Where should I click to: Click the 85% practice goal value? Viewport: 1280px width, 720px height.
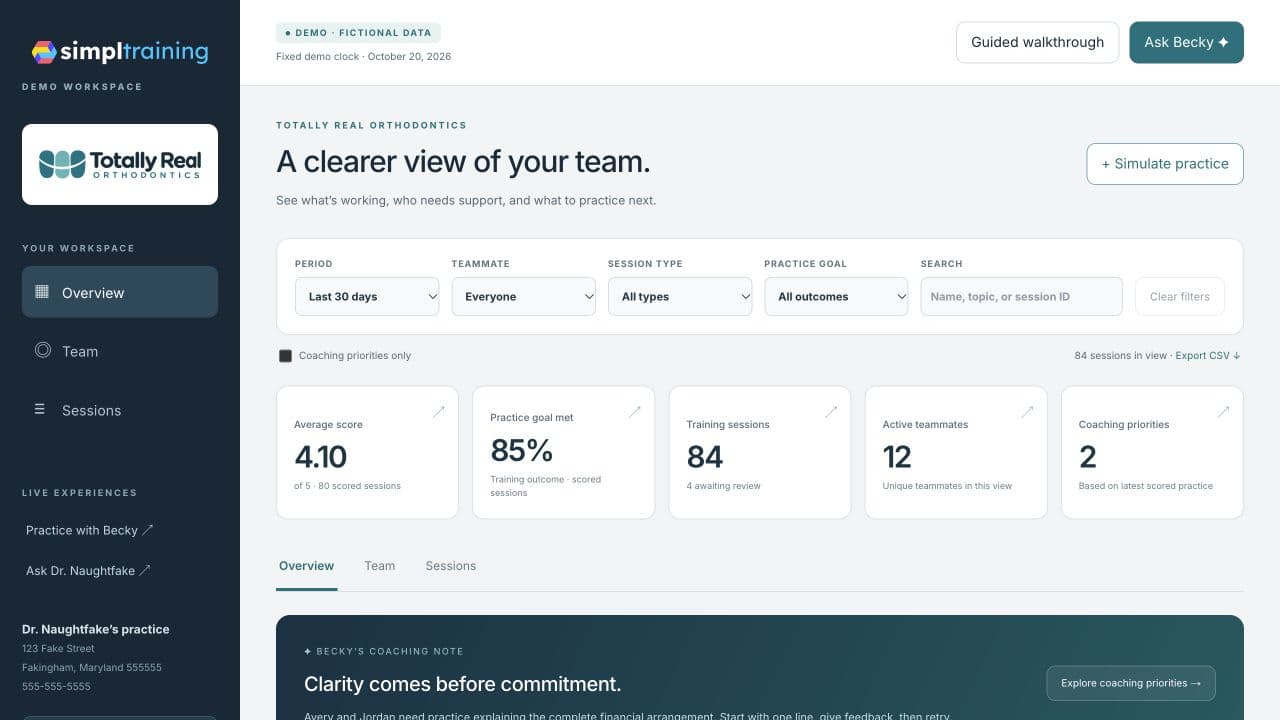(x=521, y=450)
